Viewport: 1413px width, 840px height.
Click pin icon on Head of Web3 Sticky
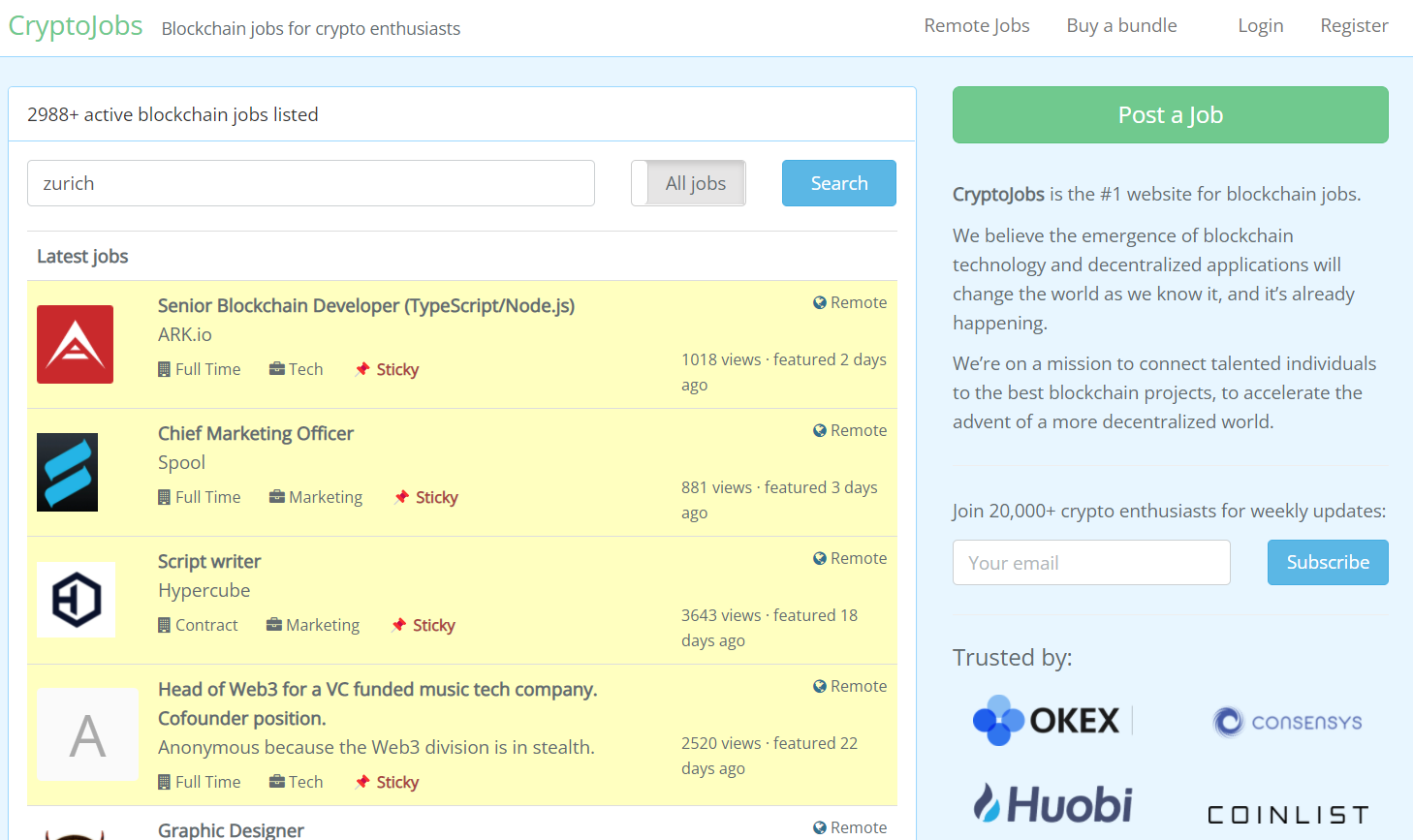pos(362,782)
